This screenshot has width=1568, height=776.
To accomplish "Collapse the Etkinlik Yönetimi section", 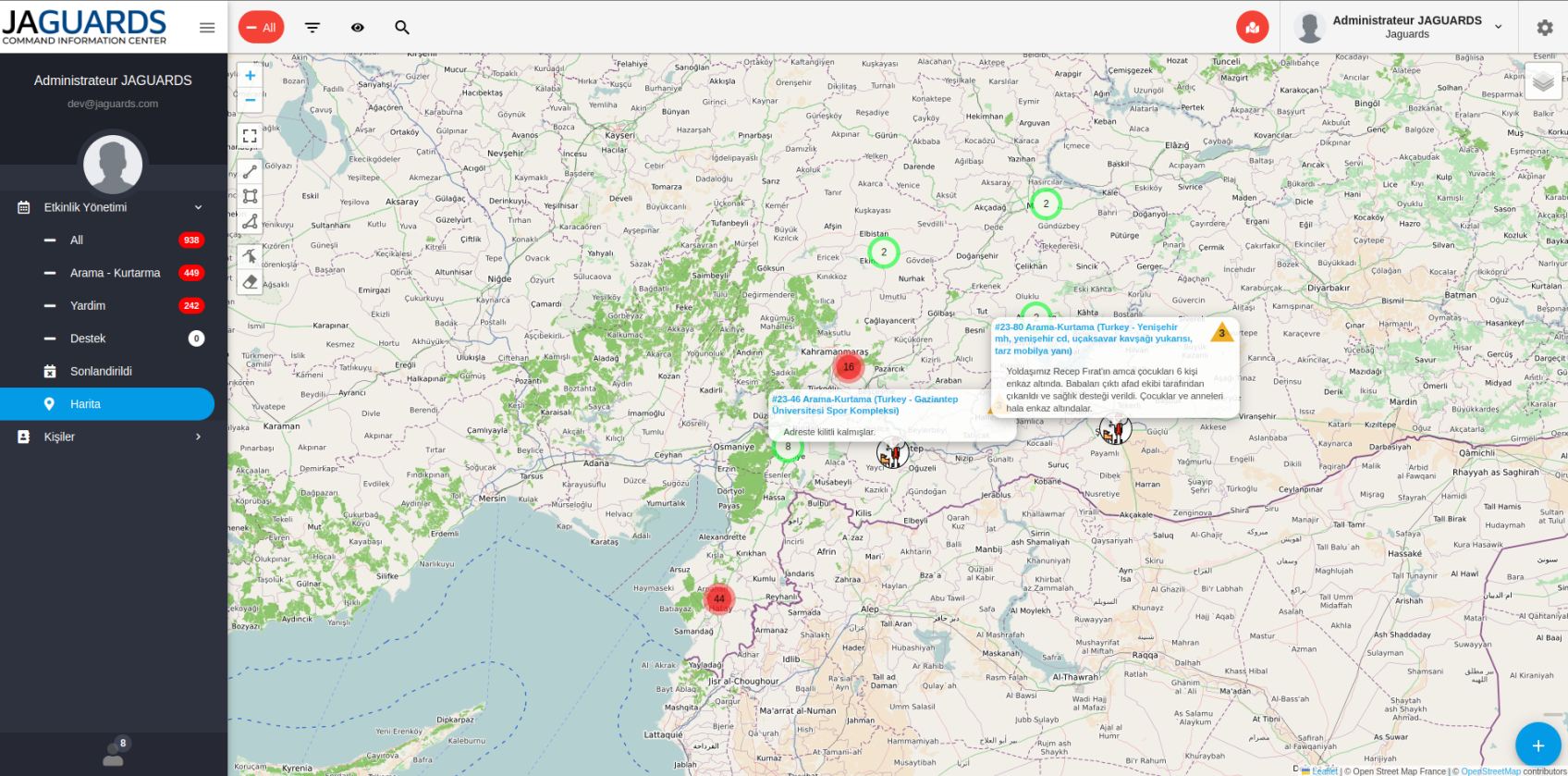I will coord(114,207).
